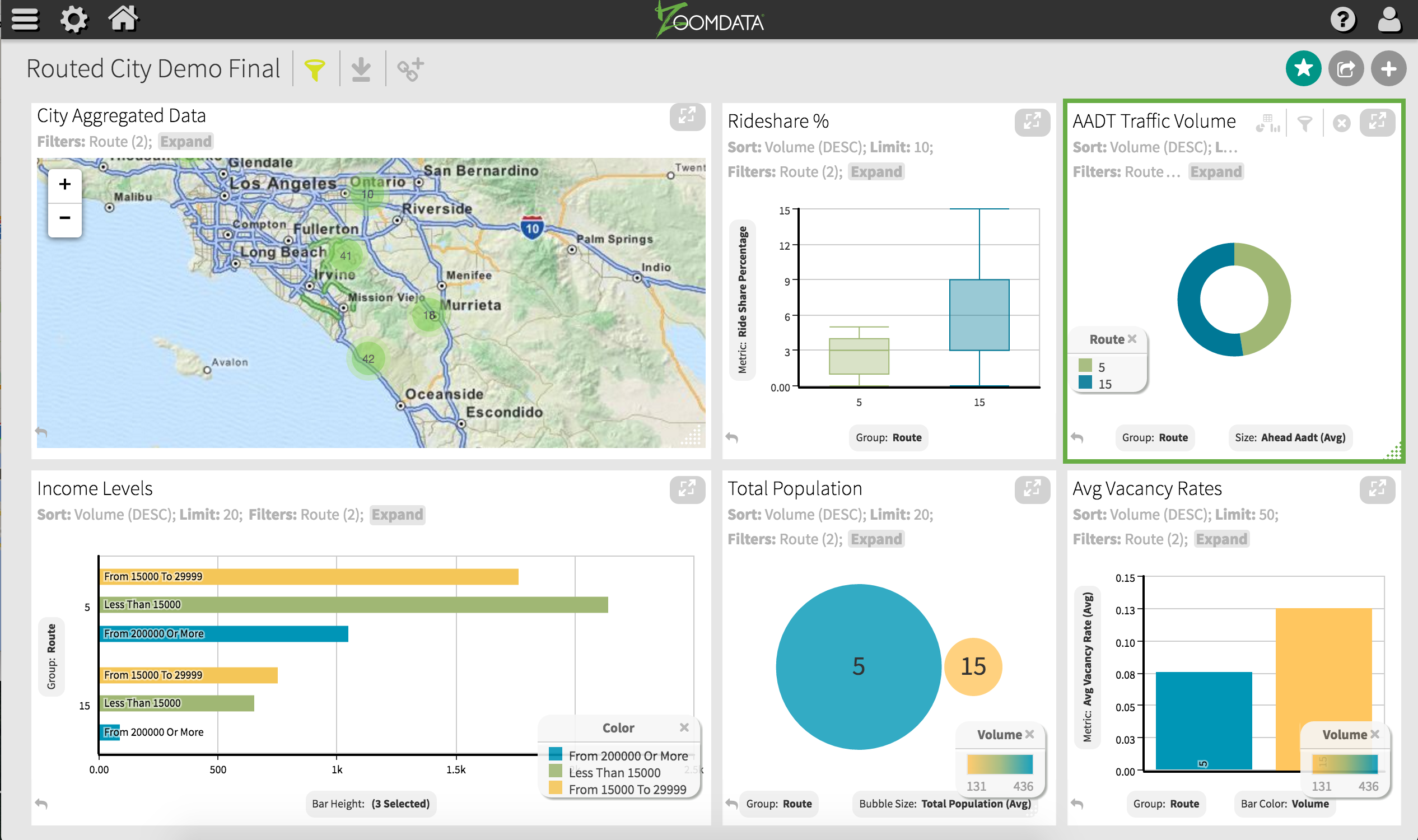Go to home via house icon

pyautogui.click(x=123, y=18)
